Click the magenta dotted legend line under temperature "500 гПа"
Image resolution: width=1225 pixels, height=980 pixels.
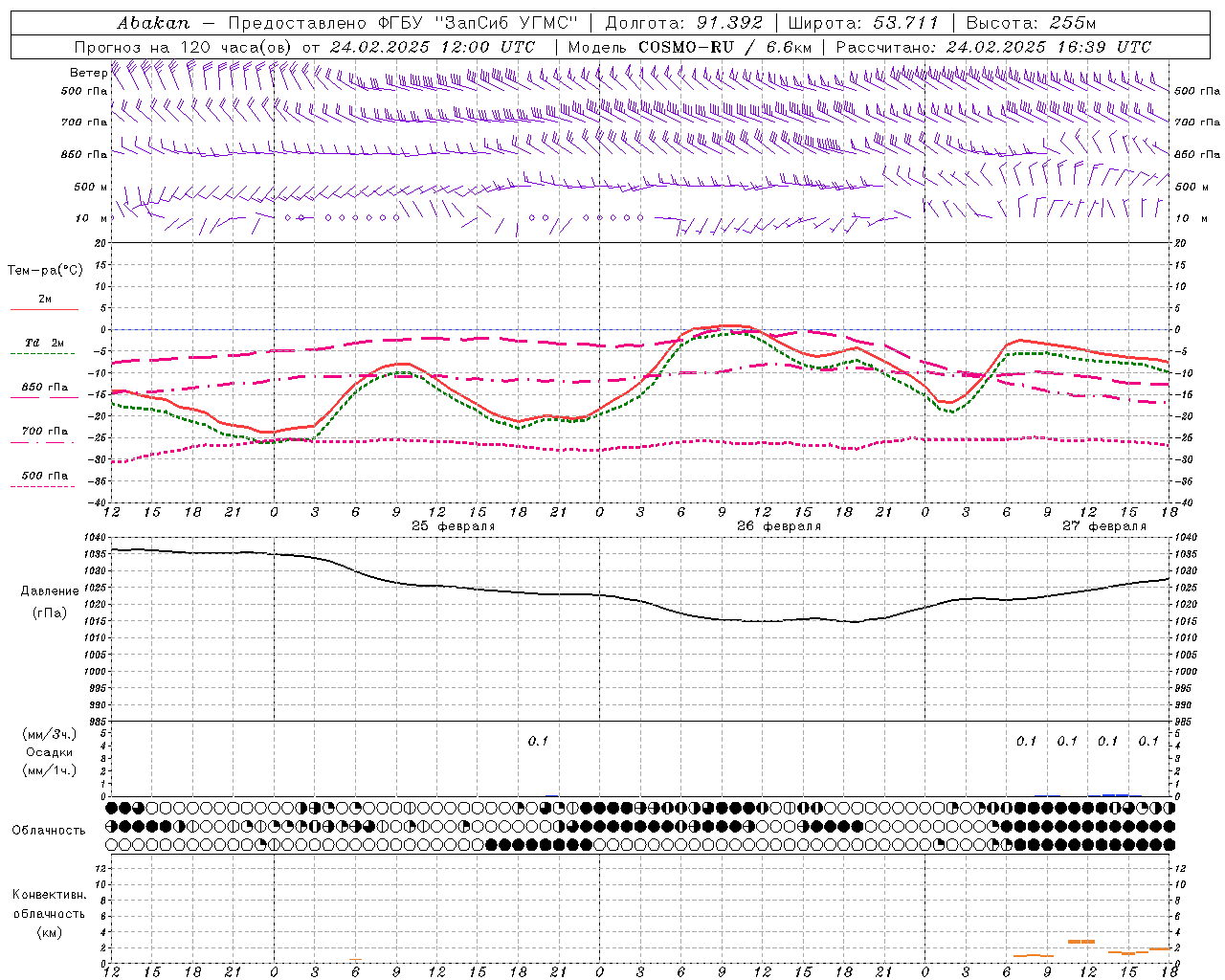[x=43, y=487]
